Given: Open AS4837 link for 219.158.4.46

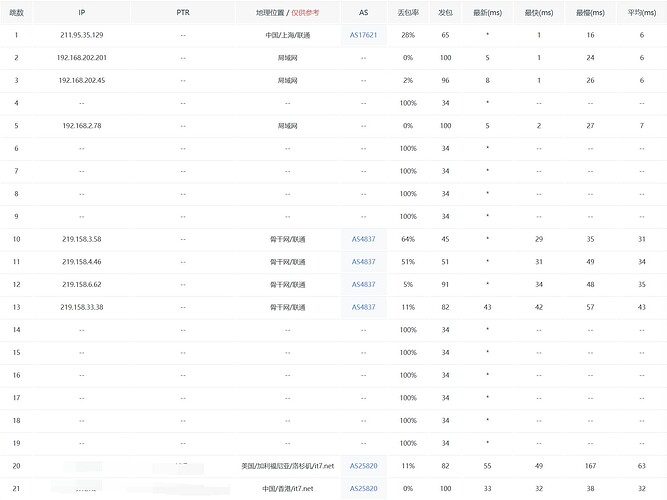Looking at the screenshot, I should tap(363, 262).
